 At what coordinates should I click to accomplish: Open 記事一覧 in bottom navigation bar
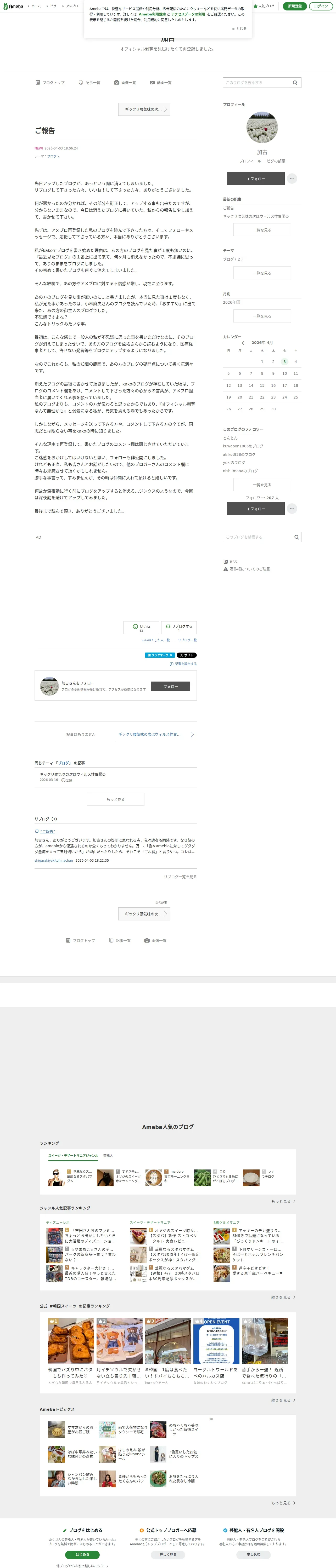[x=120, y=941]
